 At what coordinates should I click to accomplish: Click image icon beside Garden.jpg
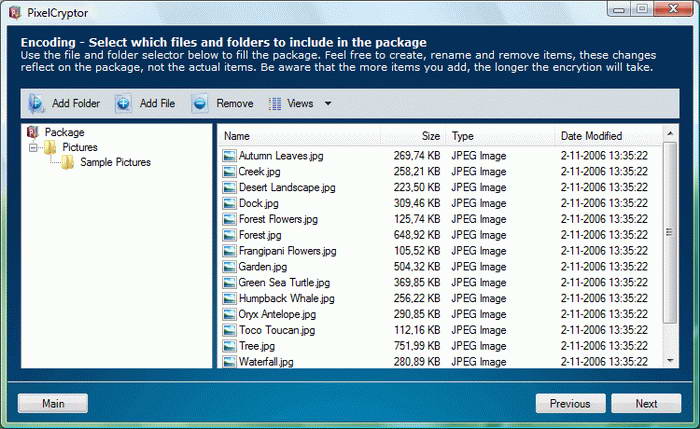pos(229,267)
